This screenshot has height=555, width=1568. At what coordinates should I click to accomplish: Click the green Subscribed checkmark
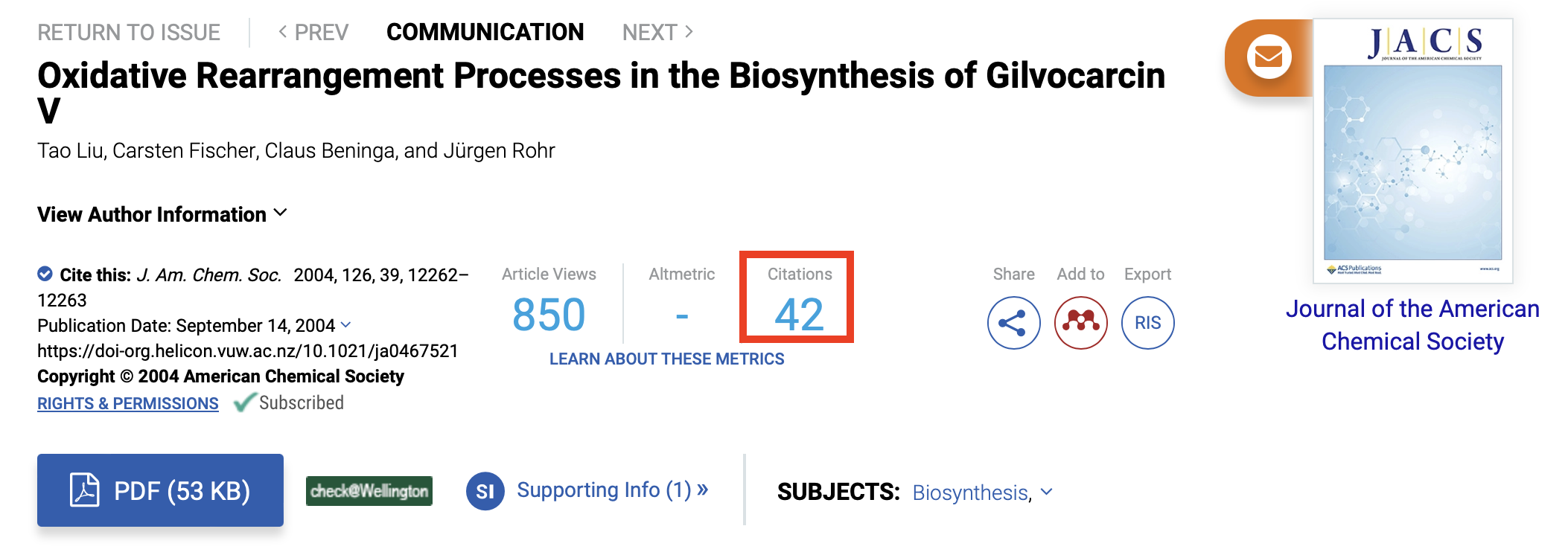click(244, 403)
